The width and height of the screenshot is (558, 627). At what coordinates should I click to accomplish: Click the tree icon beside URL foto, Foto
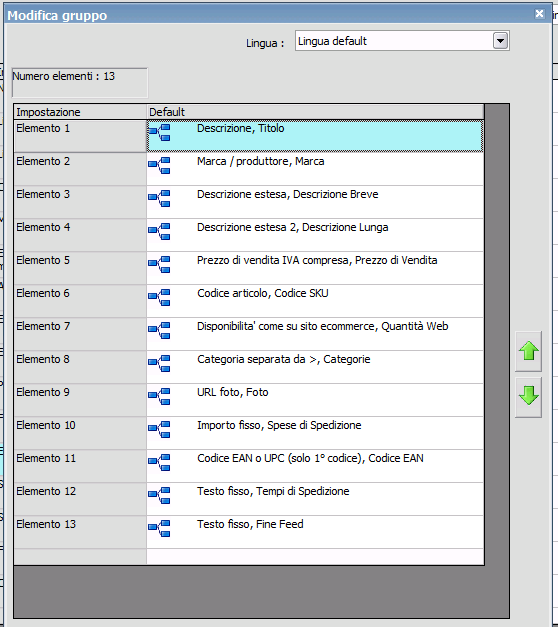[159, 396]
